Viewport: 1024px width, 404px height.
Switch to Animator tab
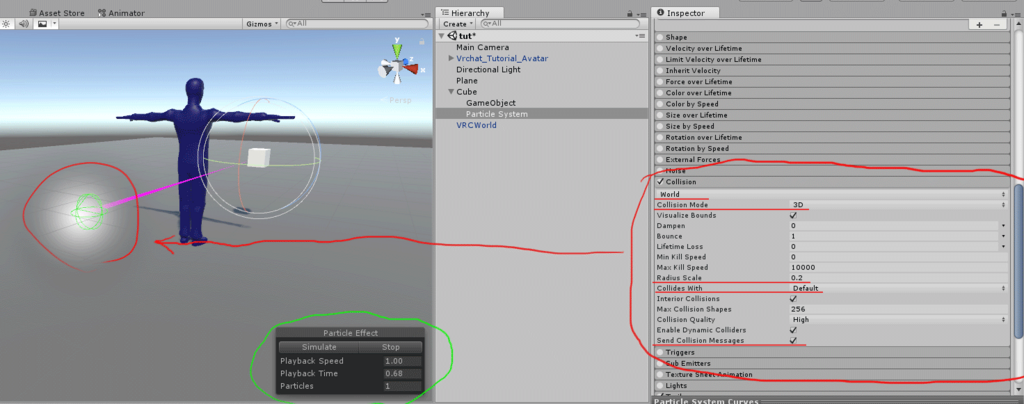coord(121,13)
